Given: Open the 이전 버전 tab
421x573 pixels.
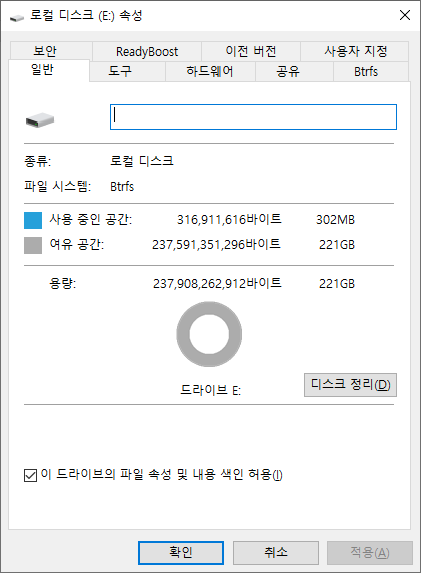Looking at the screenshot, I should [x=251, y=51].
